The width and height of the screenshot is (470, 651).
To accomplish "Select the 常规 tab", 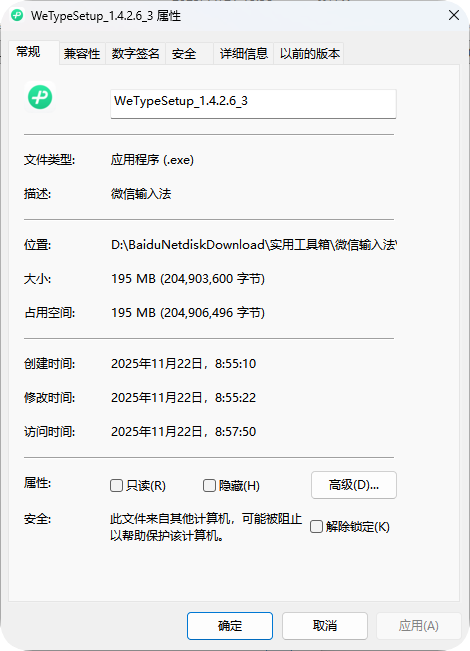I will coord(34,52).
